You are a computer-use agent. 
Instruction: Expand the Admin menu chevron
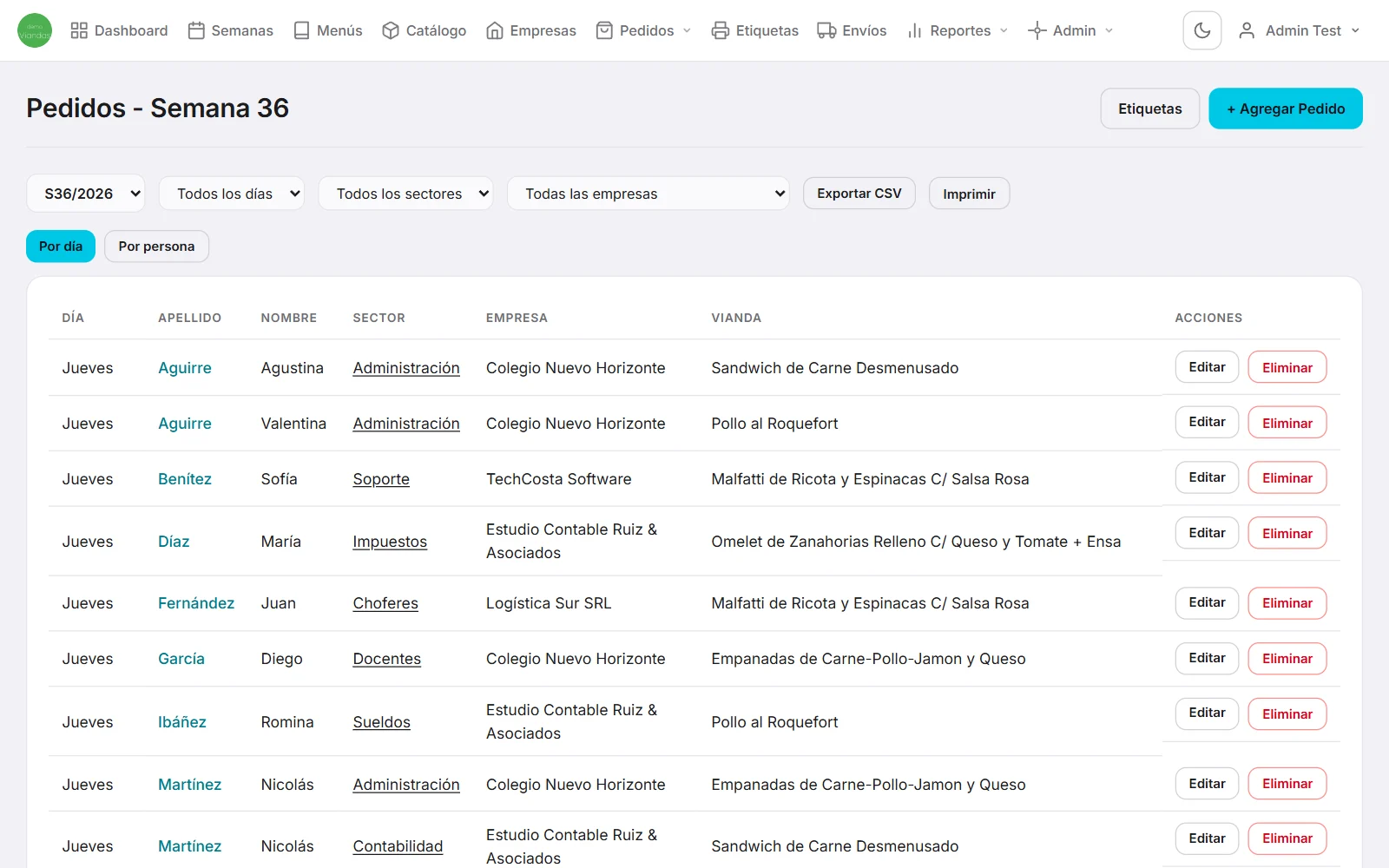(x=1109, y=30)
